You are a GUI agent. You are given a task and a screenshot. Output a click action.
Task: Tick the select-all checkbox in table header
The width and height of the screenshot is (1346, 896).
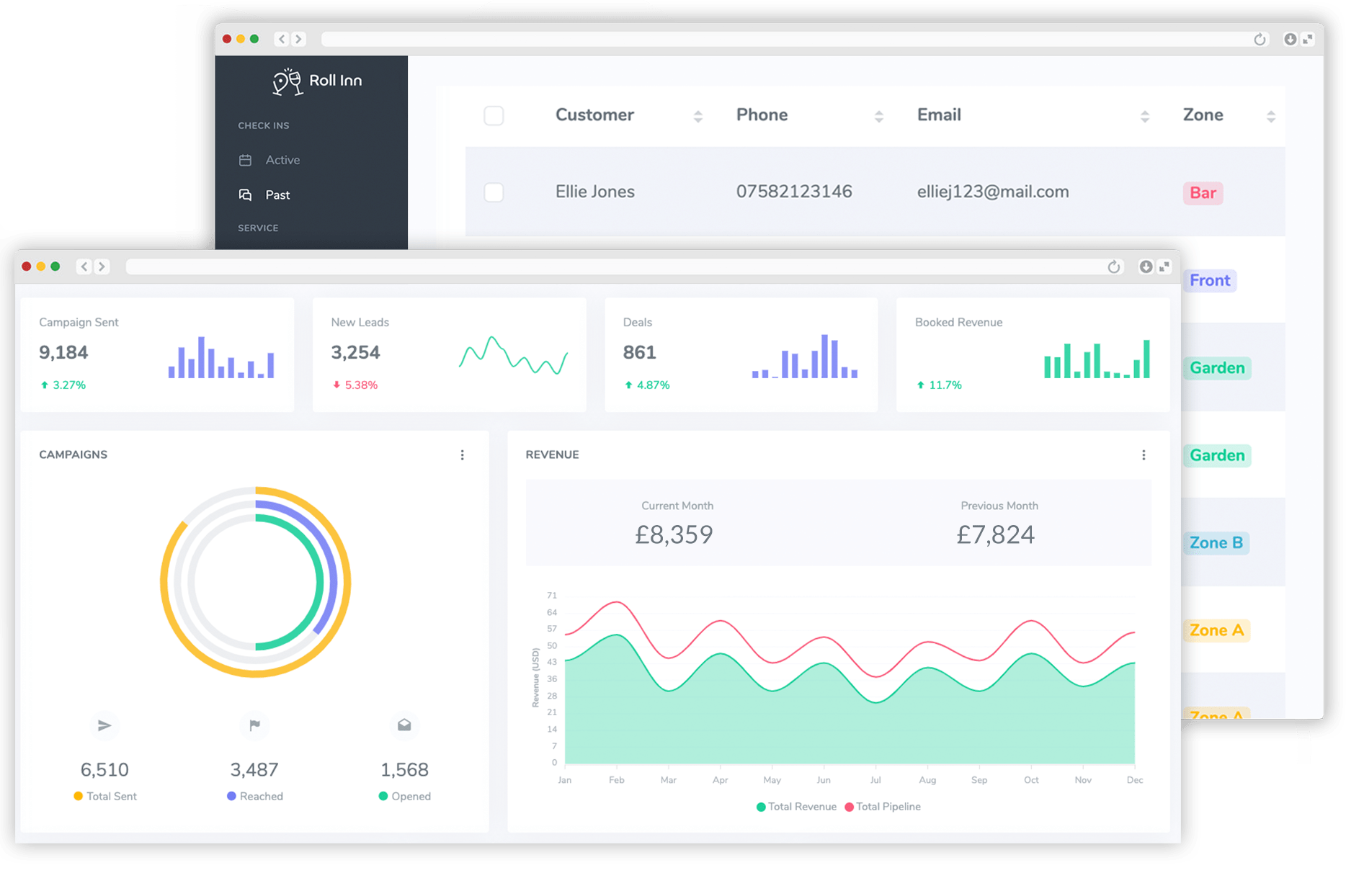point(494,115)
